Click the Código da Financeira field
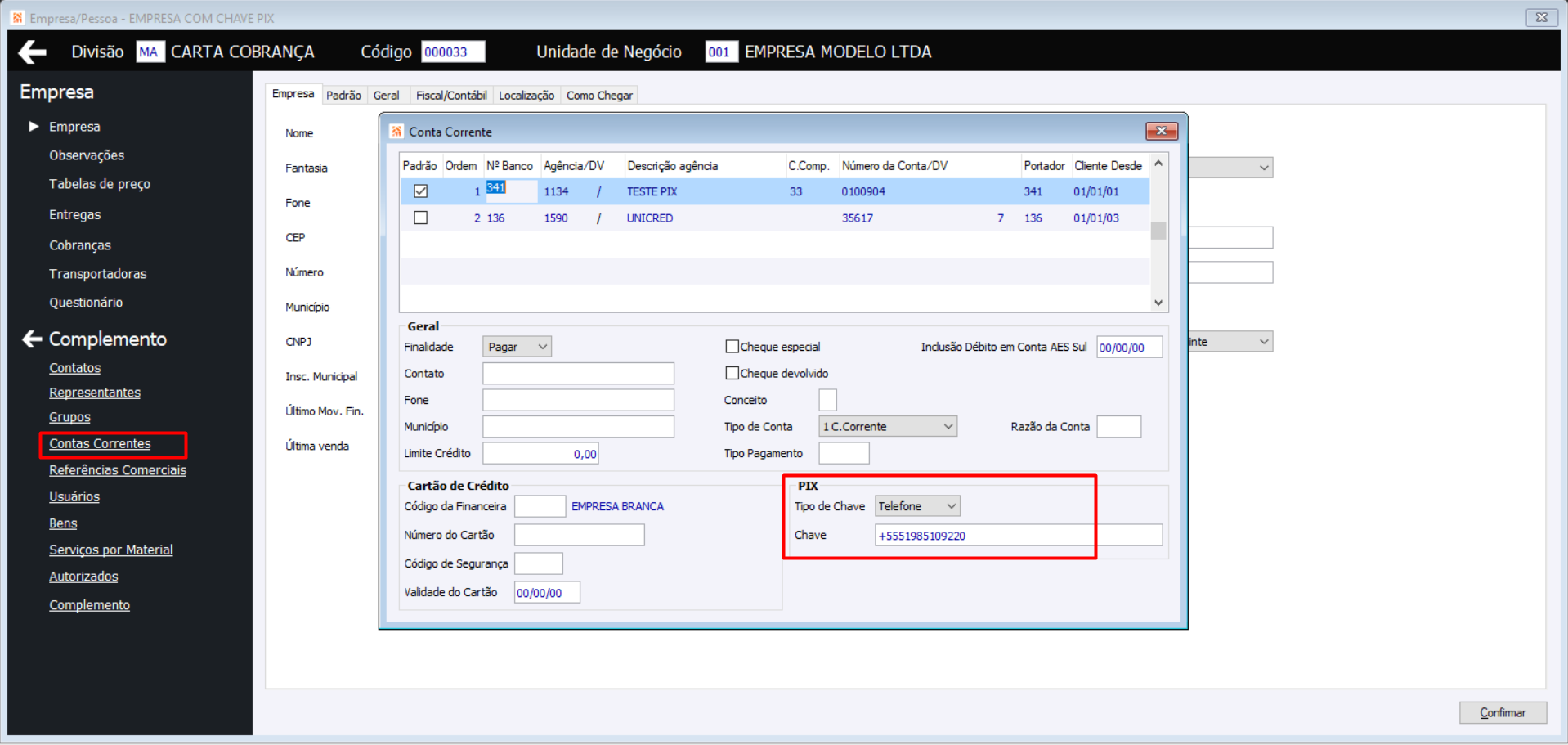 pyautogui.click(x=540, y=506)
